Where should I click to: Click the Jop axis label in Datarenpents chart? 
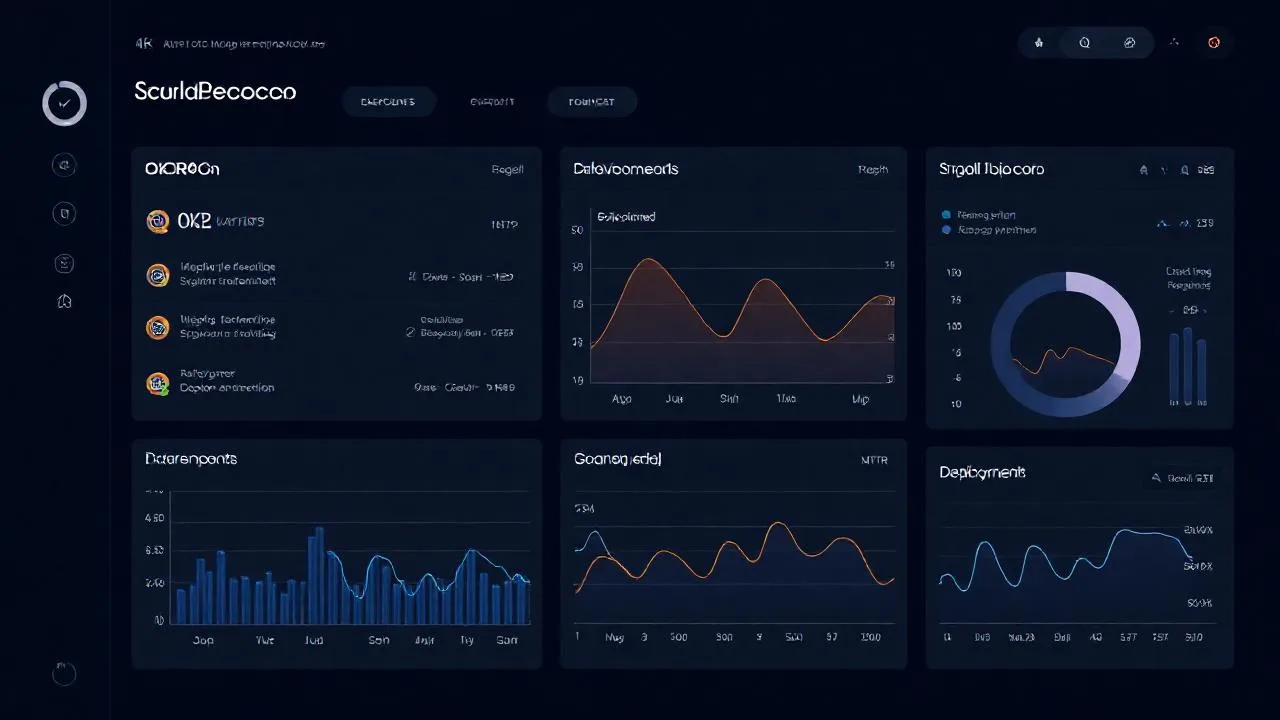203,640
